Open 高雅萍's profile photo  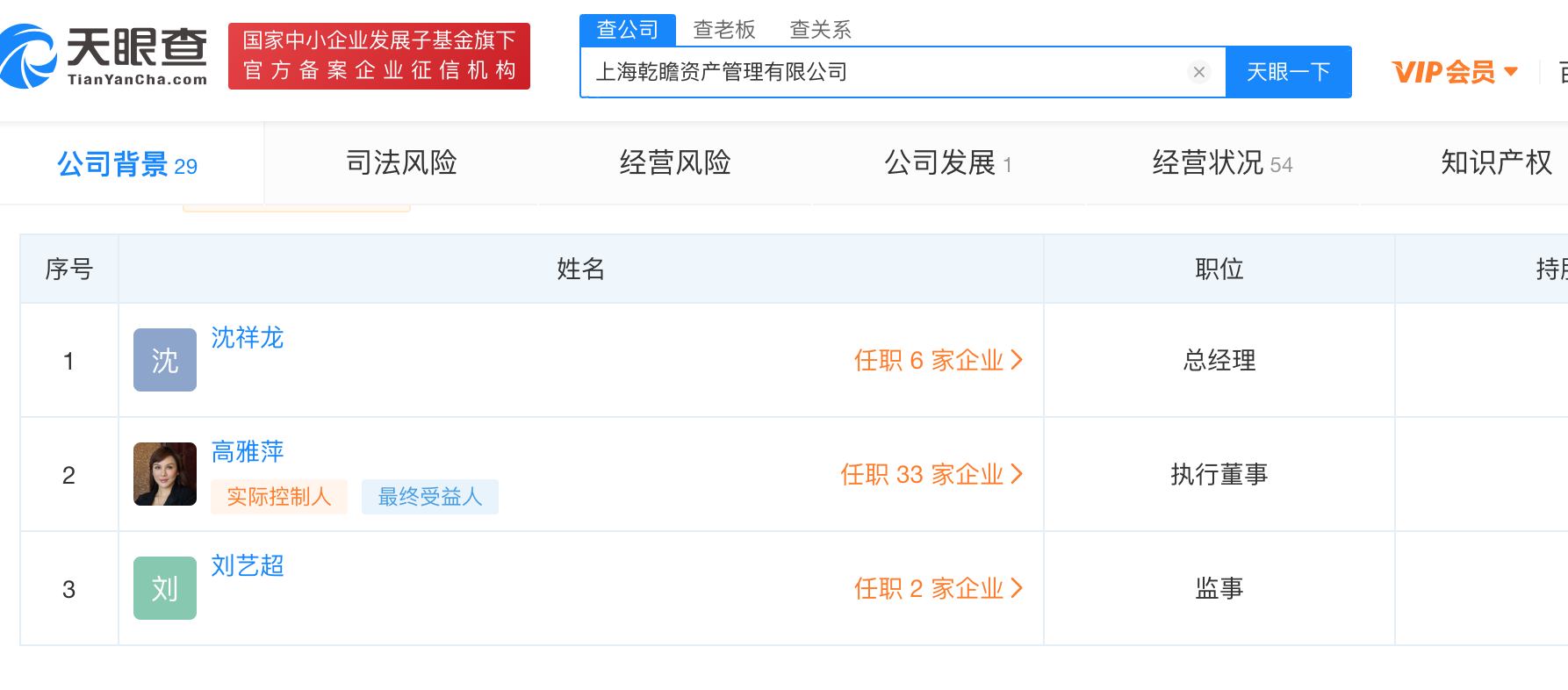point(165,474)
